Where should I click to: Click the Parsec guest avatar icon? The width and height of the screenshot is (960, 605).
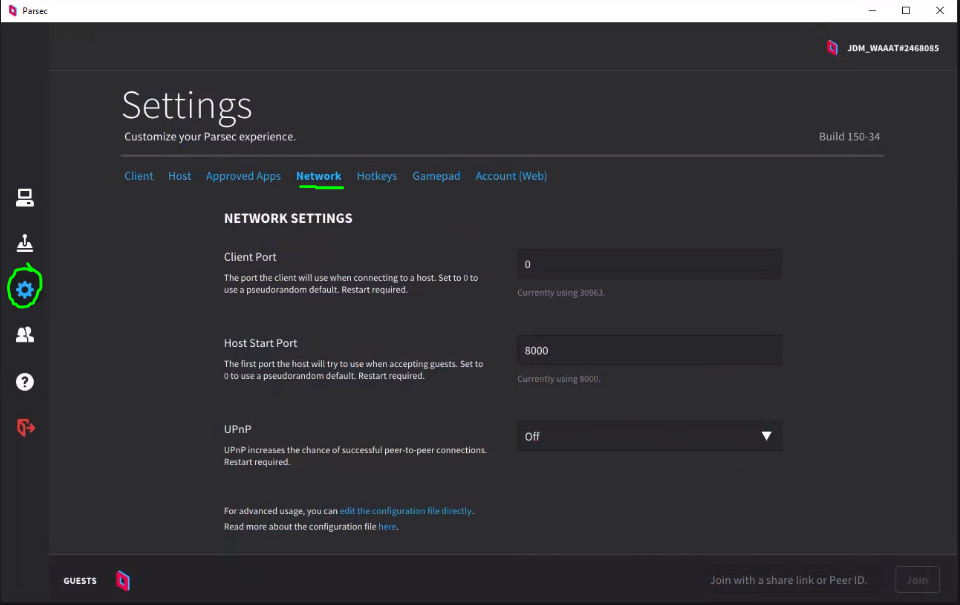[123, 581]
